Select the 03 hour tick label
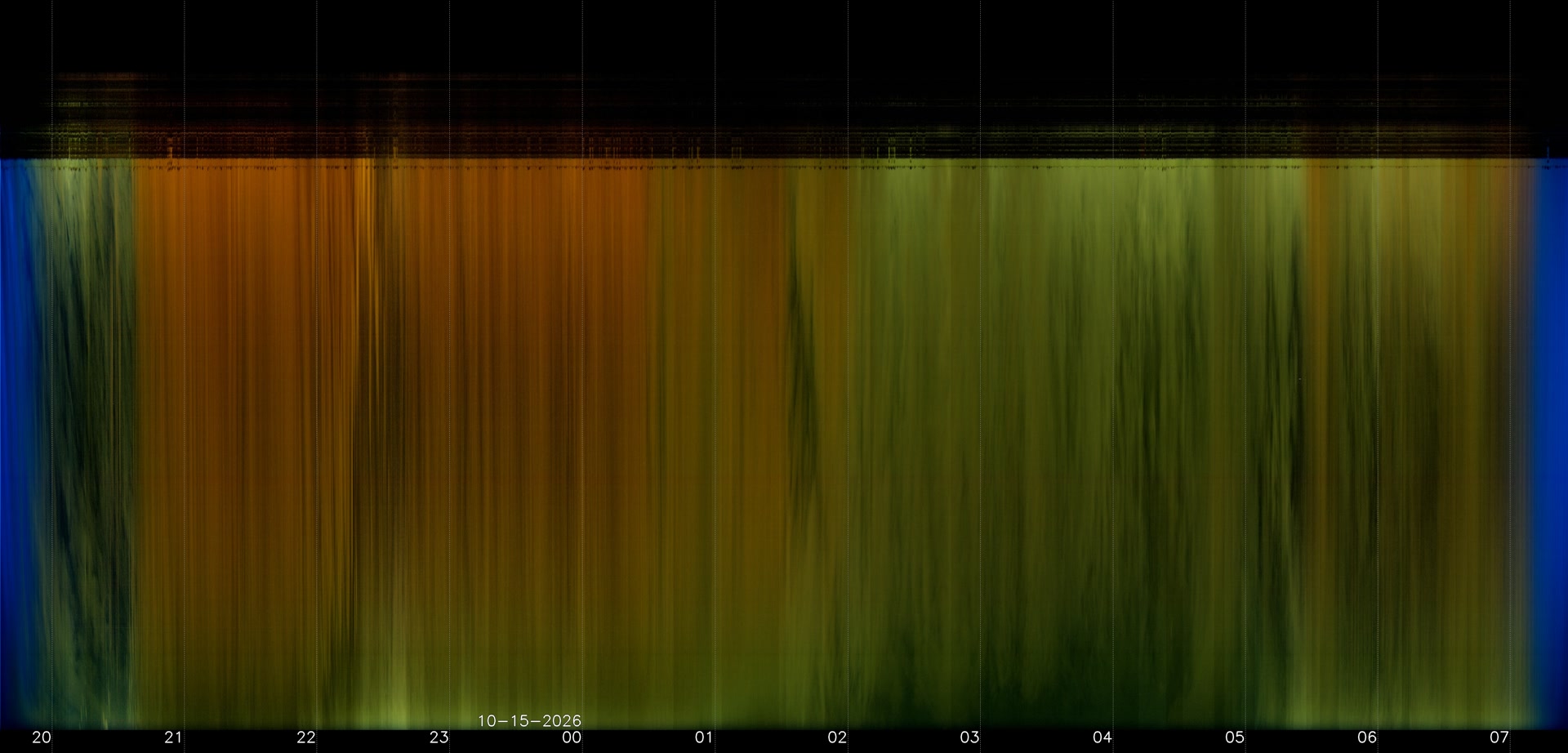 pos(969,737)
